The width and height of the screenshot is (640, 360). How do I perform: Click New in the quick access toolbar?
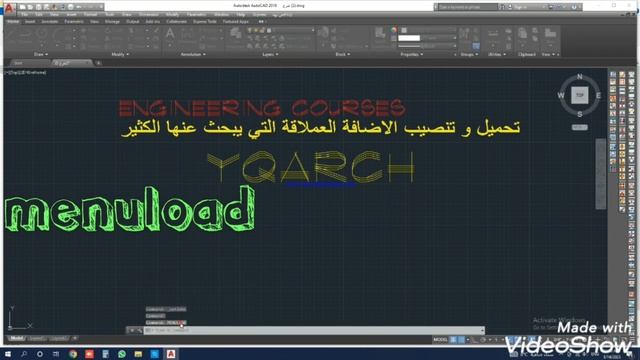[x=22, y=7]
